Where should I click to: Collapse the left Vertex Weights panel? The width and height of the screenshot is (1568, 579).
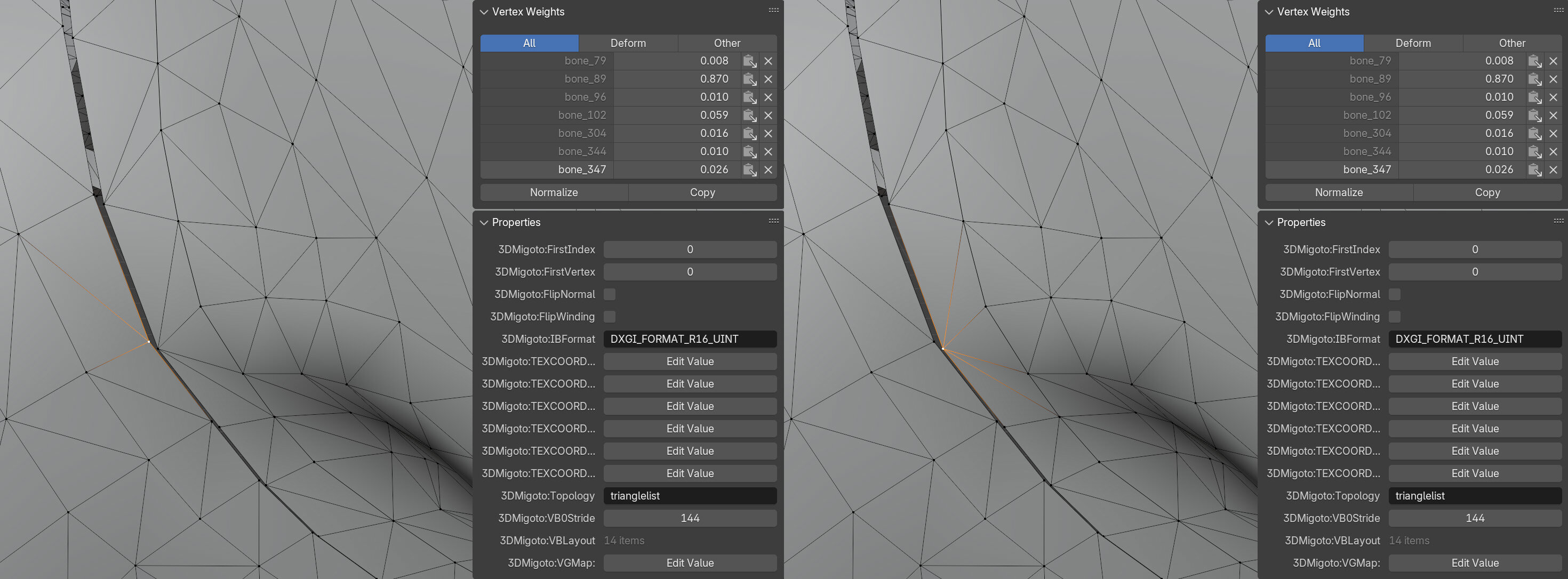[x=484, y=12]
